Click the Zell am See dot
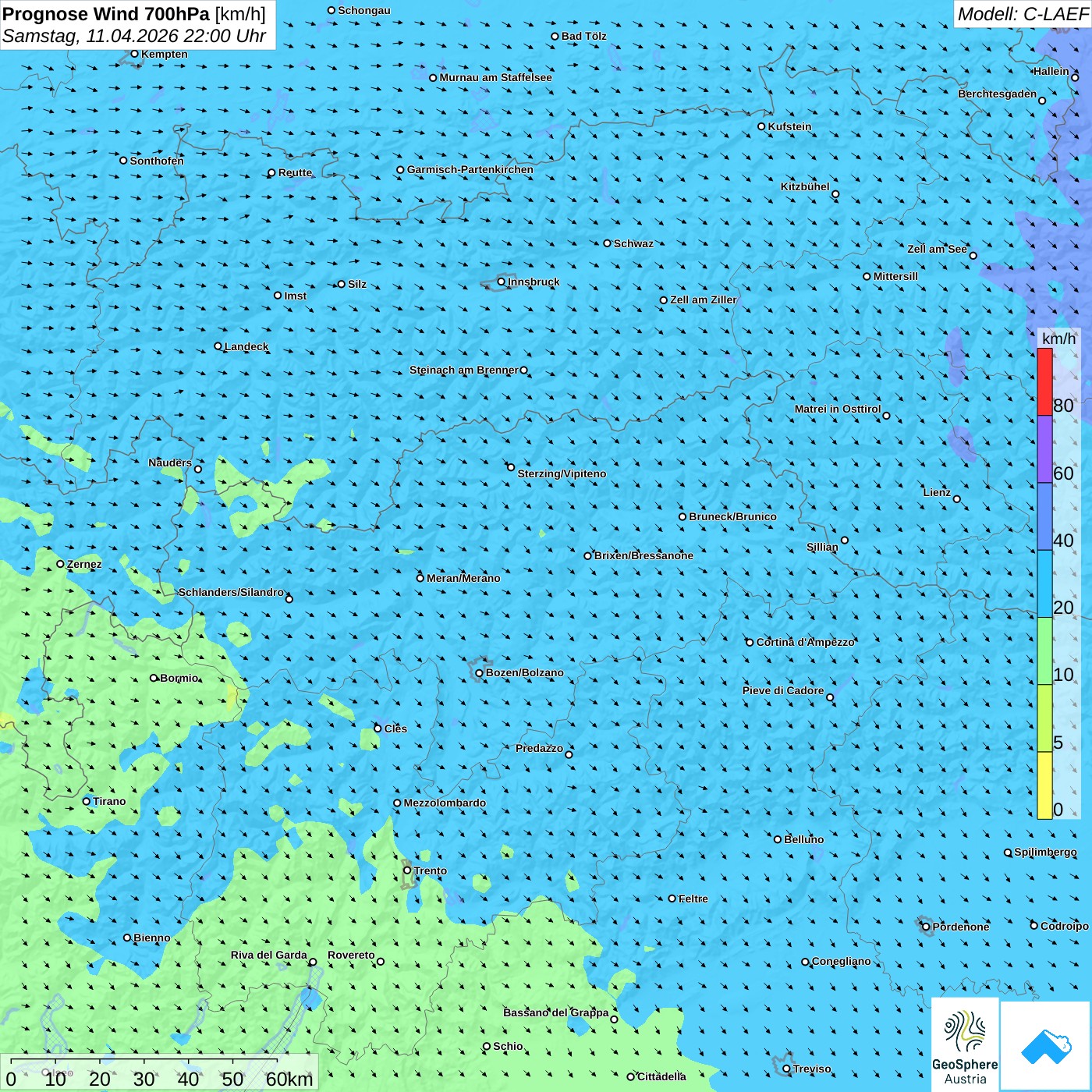Image resolution: width=1092 pixels, height=1092 pixels. coord(973,256)
